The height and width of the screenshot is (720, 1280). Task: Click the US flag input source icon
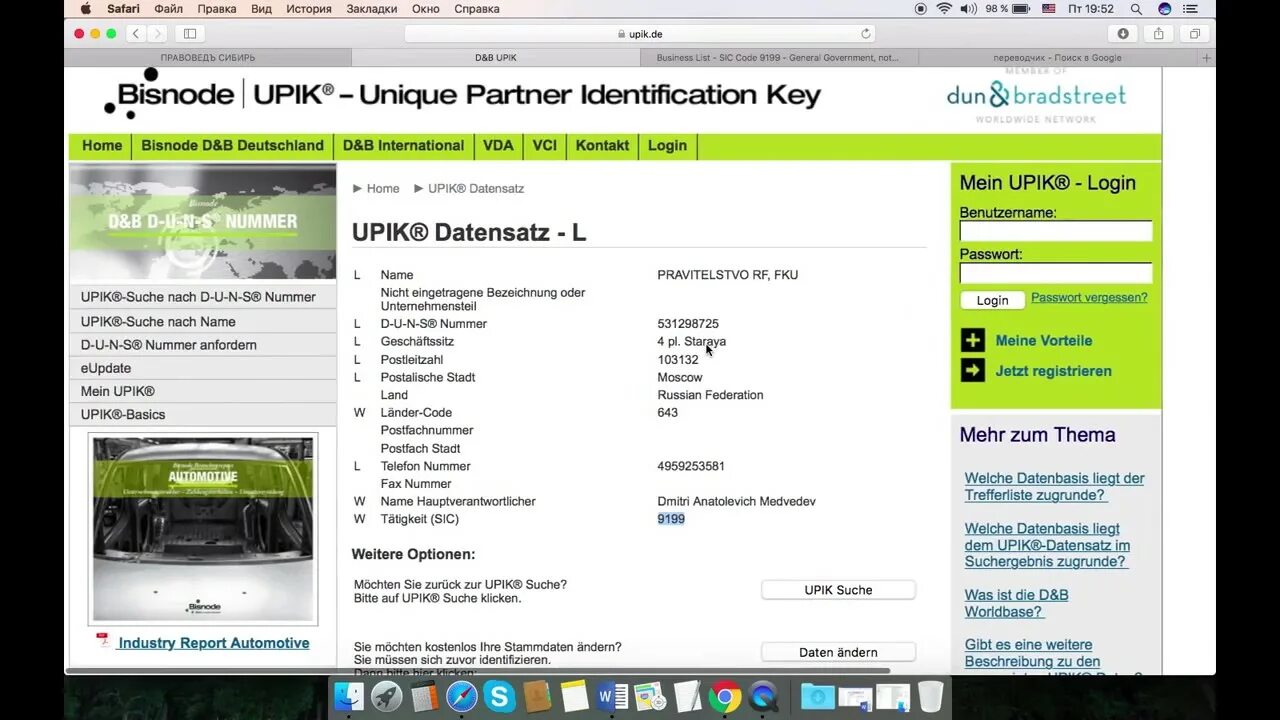coord(1049,9)
